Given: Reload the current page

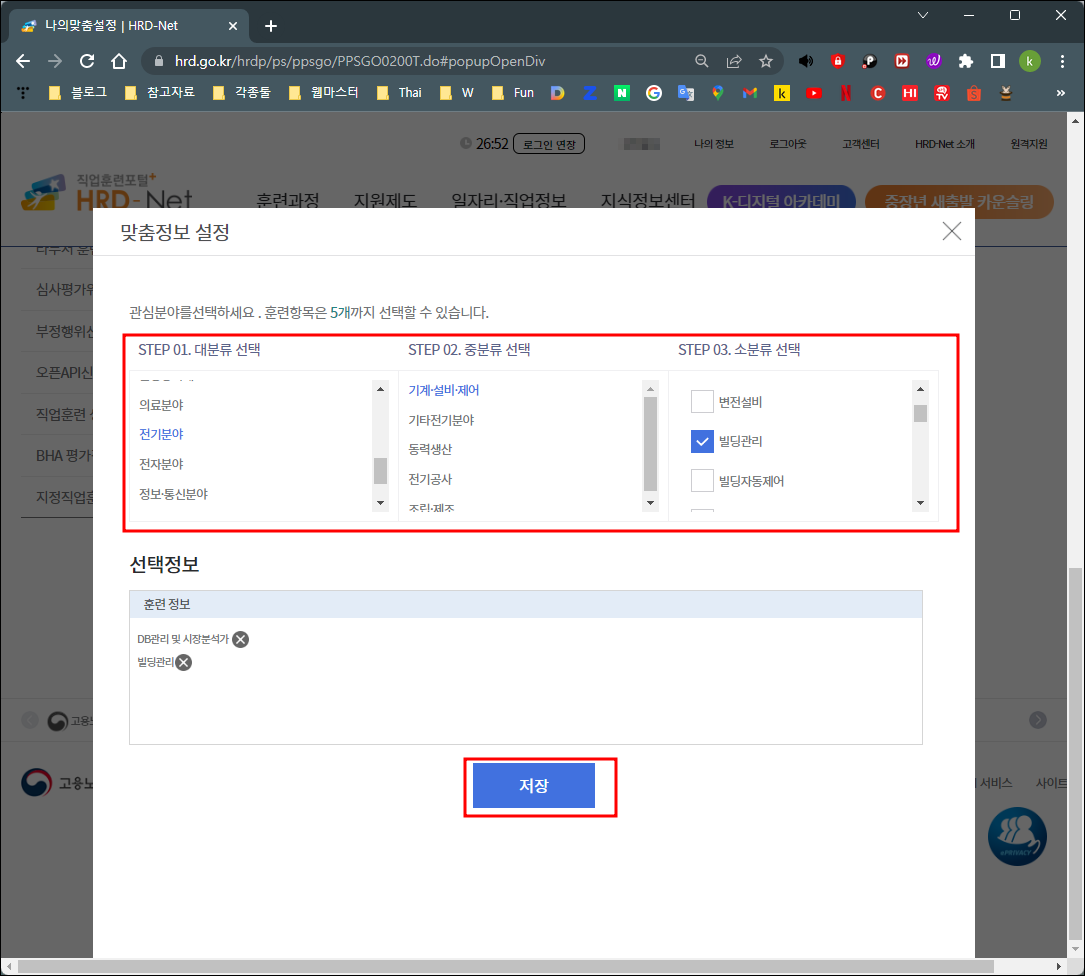Looking at the screenshot, I should tap(86, 61).
